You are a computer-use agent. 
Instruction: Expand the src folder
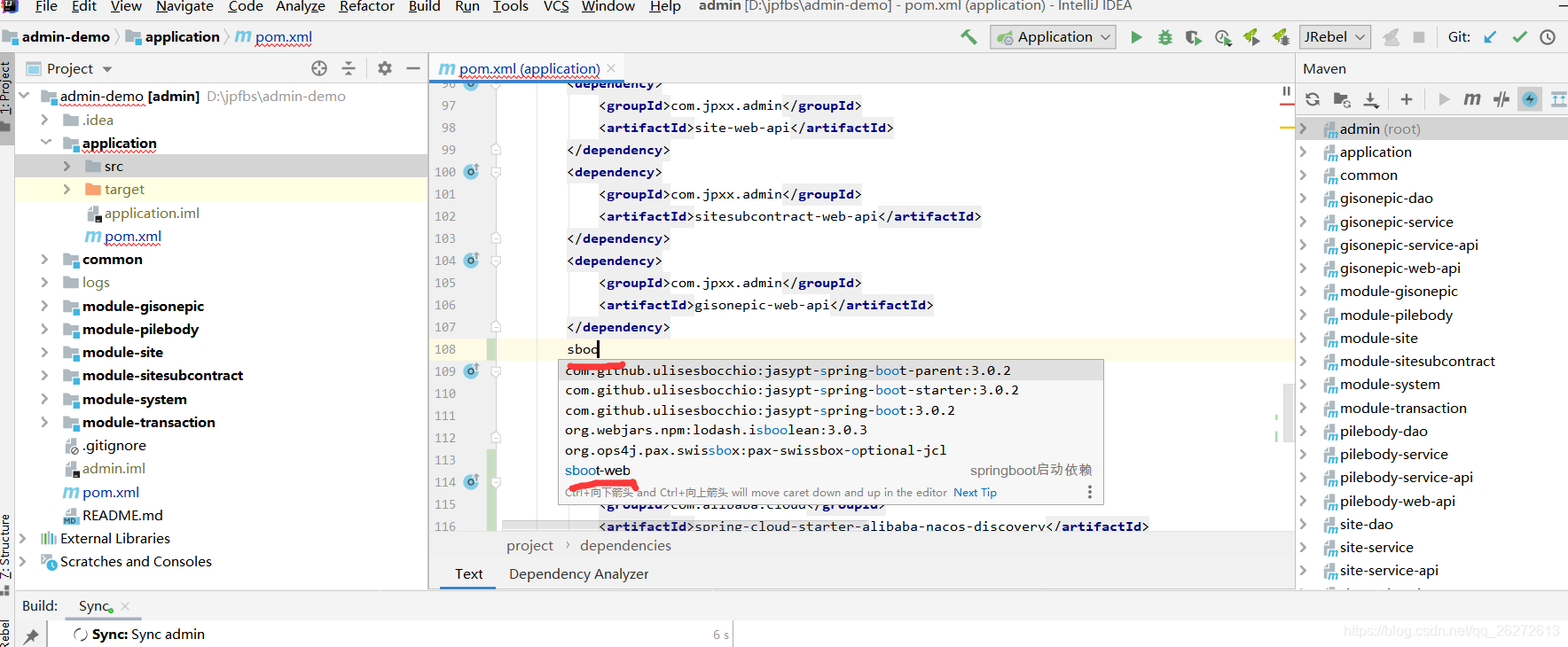(x=67, y=166)
